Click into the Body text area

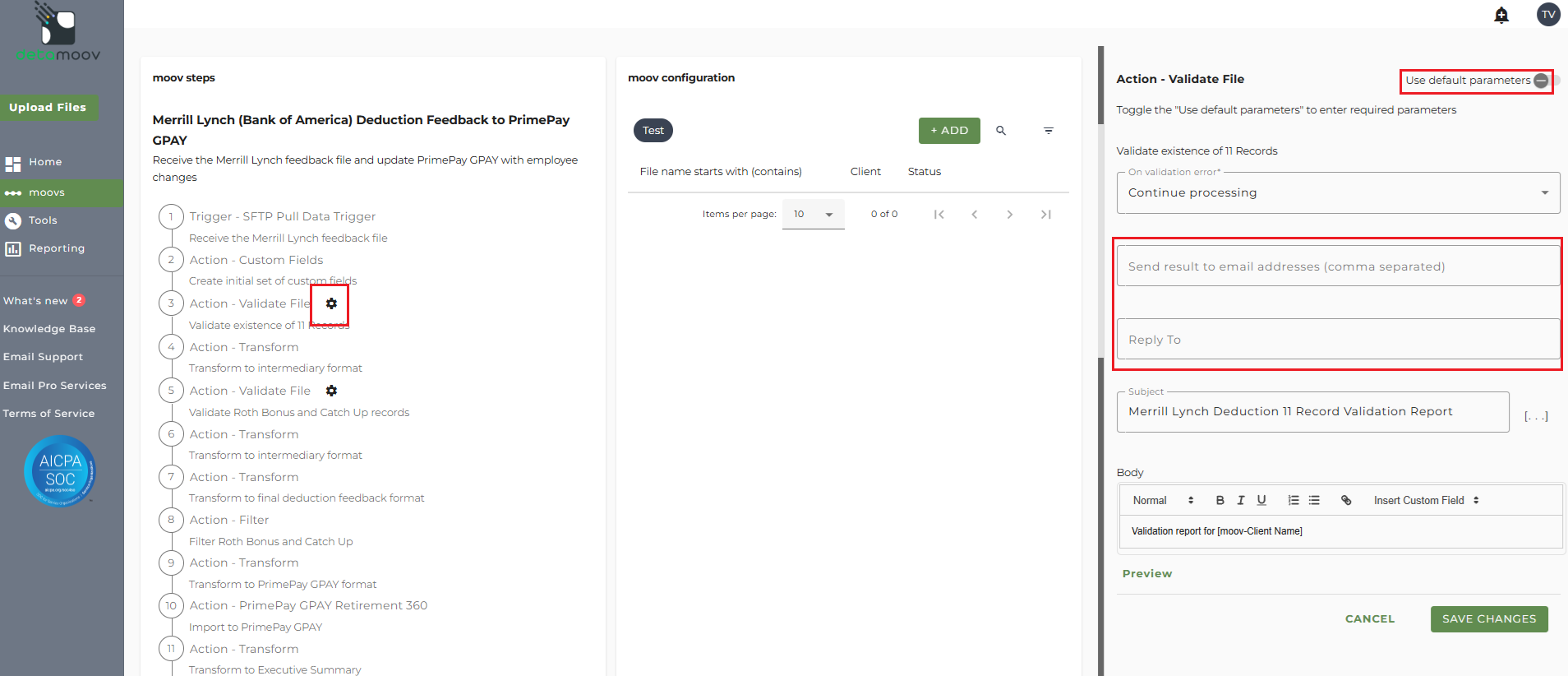(1340, 531)
